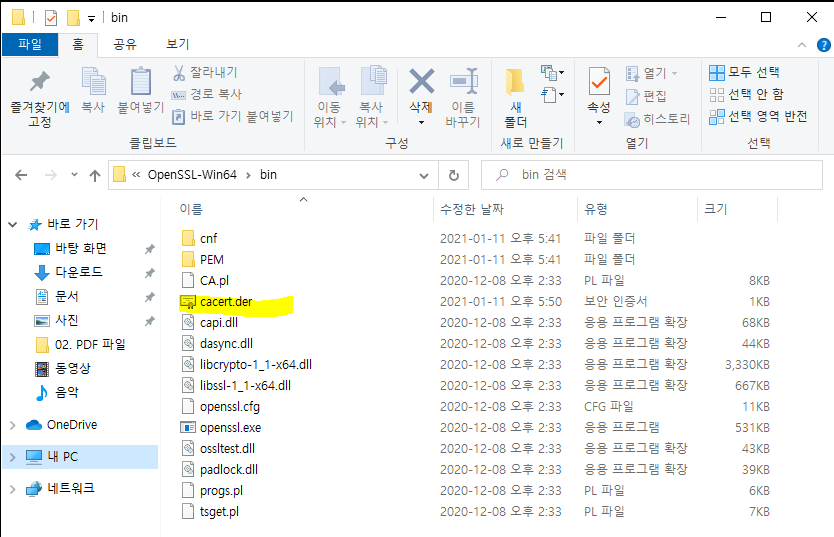Open easy access dropdown in 새로 만들기
The height and width of the screenshot is (537, 834).
(553, 95)
